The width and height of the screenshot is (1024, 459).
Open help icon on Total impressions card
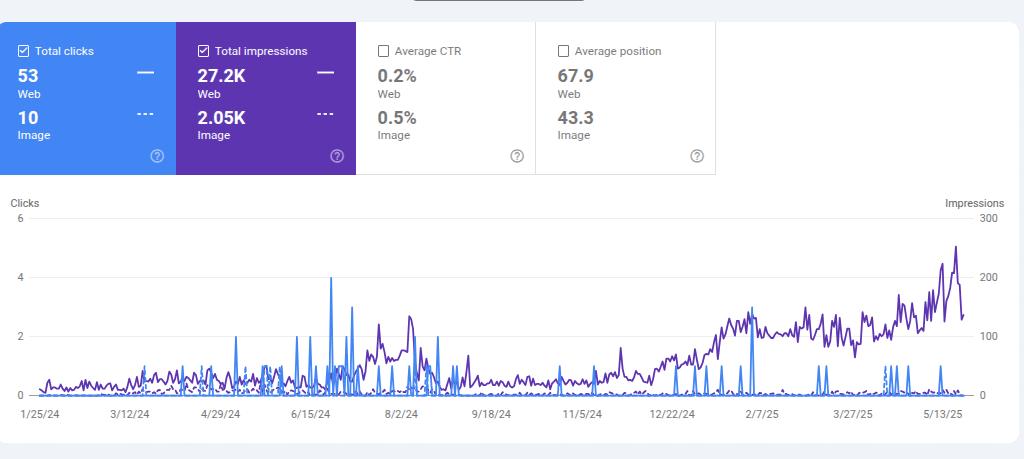(x=337, y=156)
